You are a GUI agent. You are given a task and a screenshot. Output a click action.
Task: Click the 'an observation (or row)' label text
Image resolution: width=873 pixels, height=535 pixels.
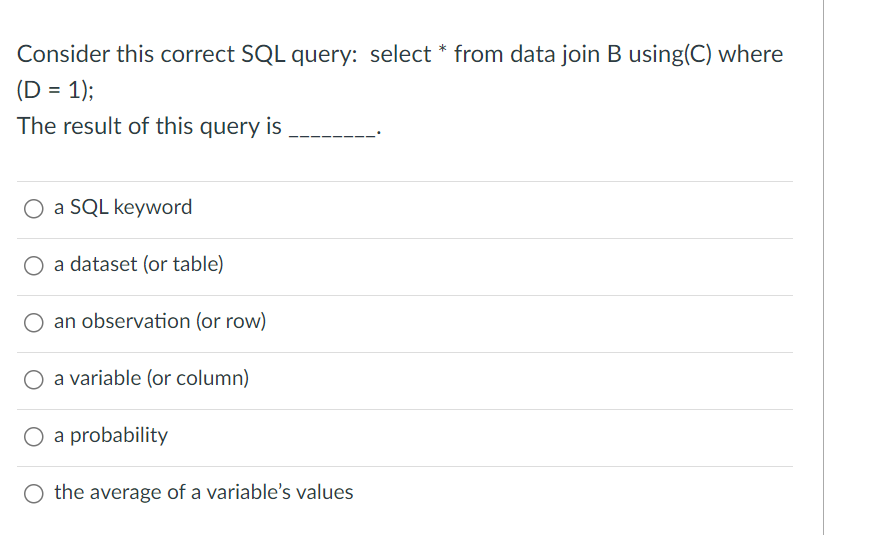pos(160,322)
